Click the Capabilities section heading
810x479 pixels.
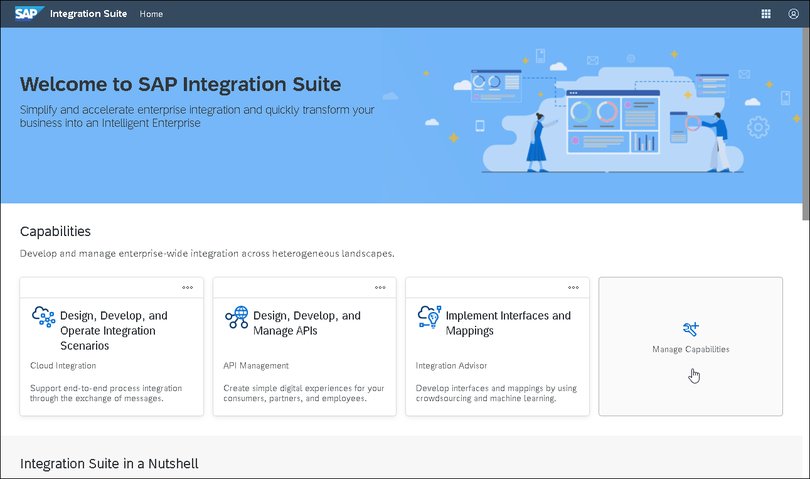click(x=55, y=231)
